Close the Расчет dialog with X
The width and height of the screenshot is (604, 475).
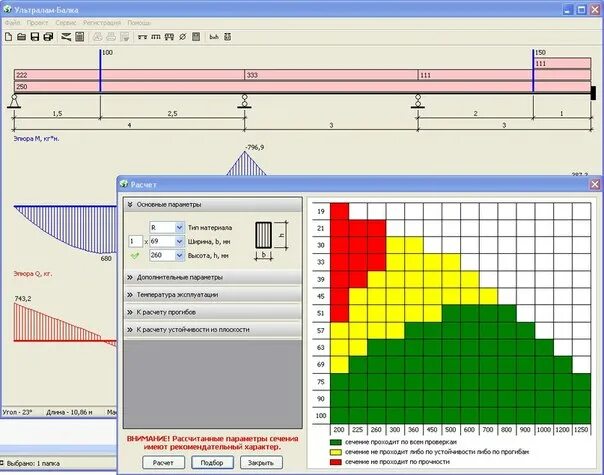point(595,185)
